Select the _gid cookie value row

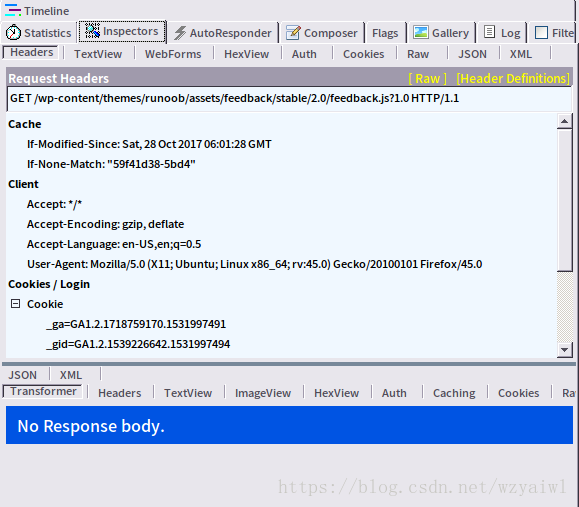138,344
